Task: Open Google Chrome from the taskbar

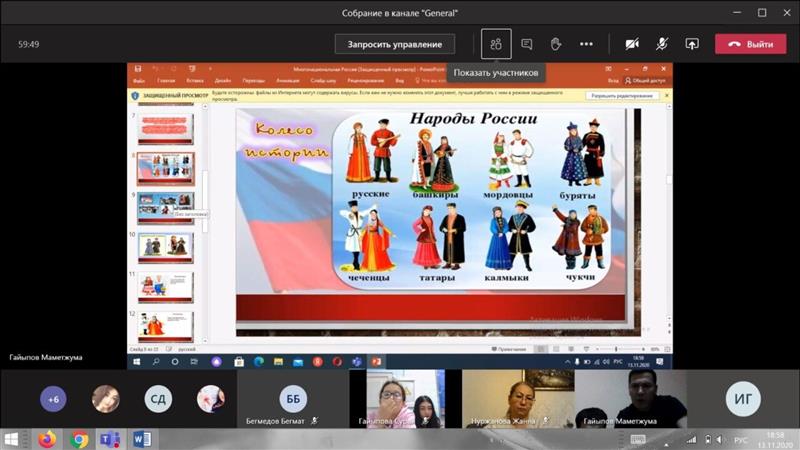Action: 79,439
